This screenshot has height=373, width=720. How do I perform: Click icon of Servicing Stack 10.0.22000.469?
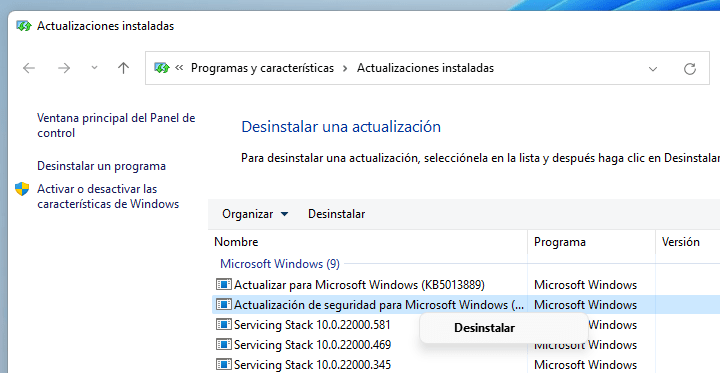coord(224,344)
